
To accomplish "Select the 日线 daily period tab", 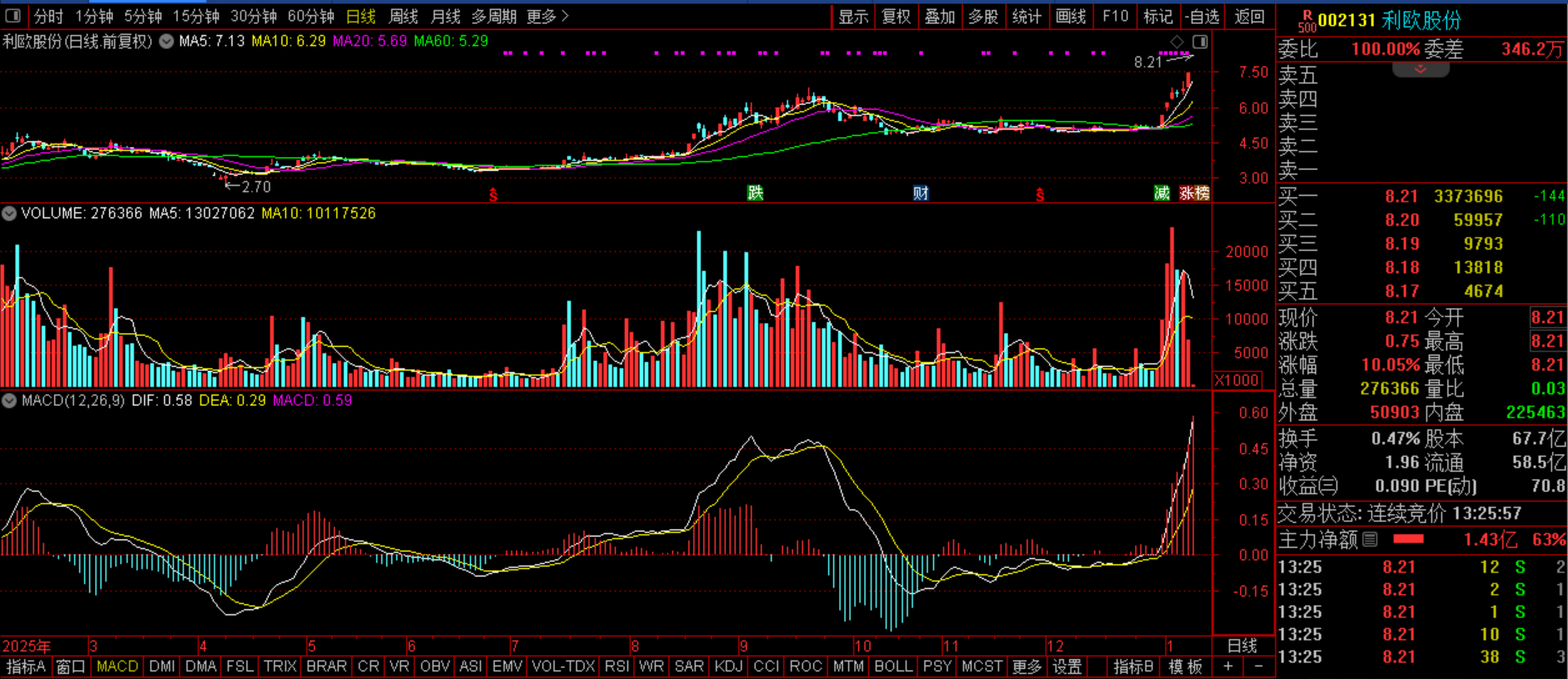I will 361,16.
